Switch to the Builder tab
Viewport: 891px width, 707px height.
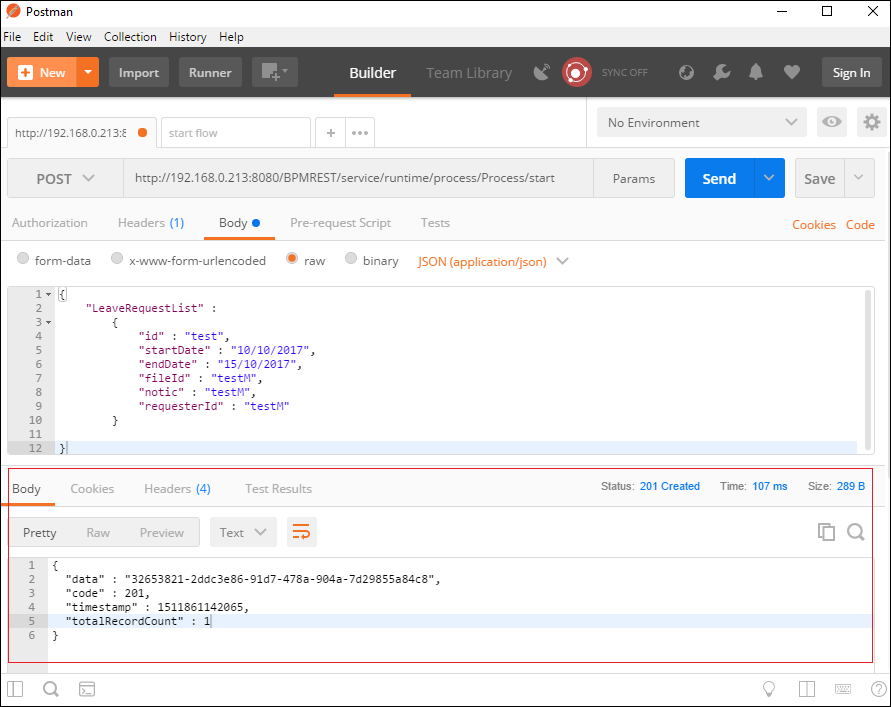pos(372,73)
